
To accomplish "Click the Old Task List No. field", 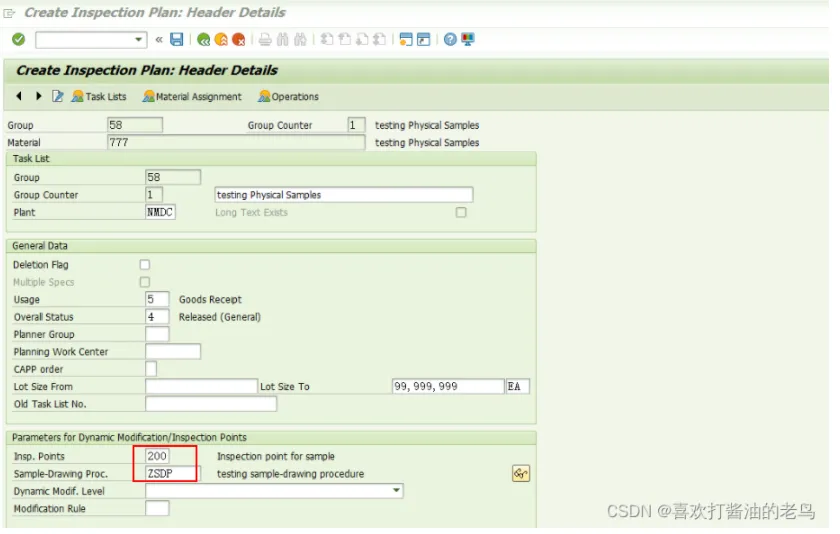I will 211,404.
